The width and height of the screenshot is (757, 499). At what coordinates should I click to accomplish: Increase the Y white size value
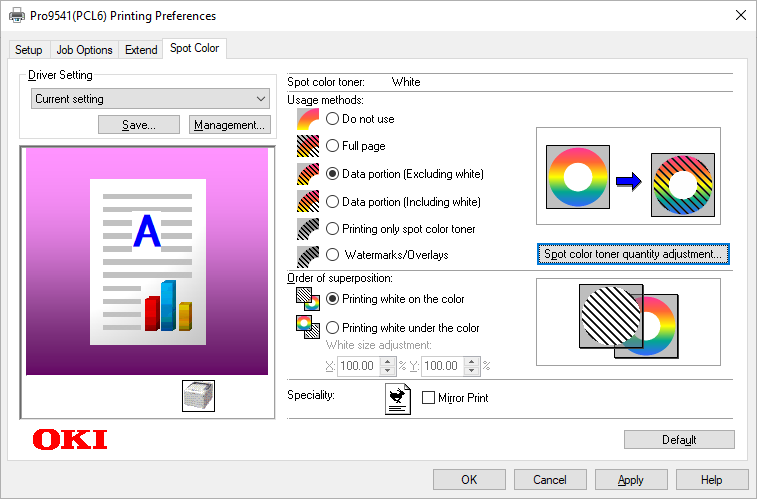pos(472,360)
